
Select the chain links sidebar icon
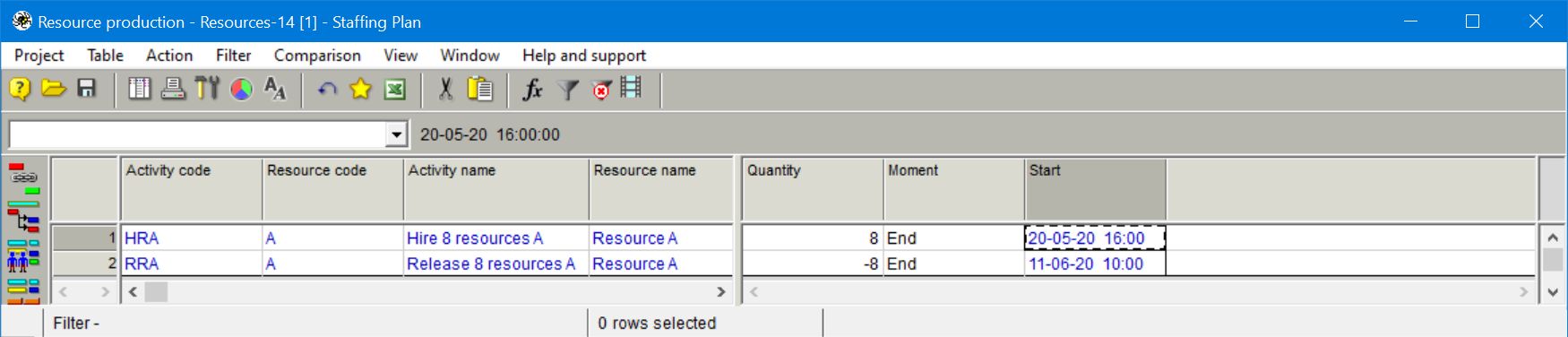(23, 177)
